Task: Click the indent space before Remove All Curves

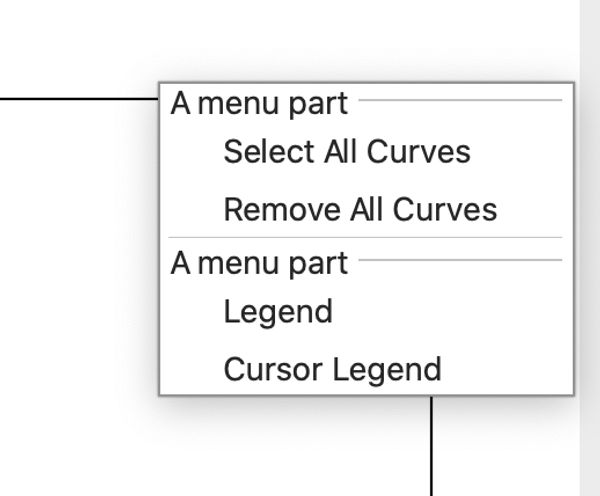Action: [x=196, y=210]
